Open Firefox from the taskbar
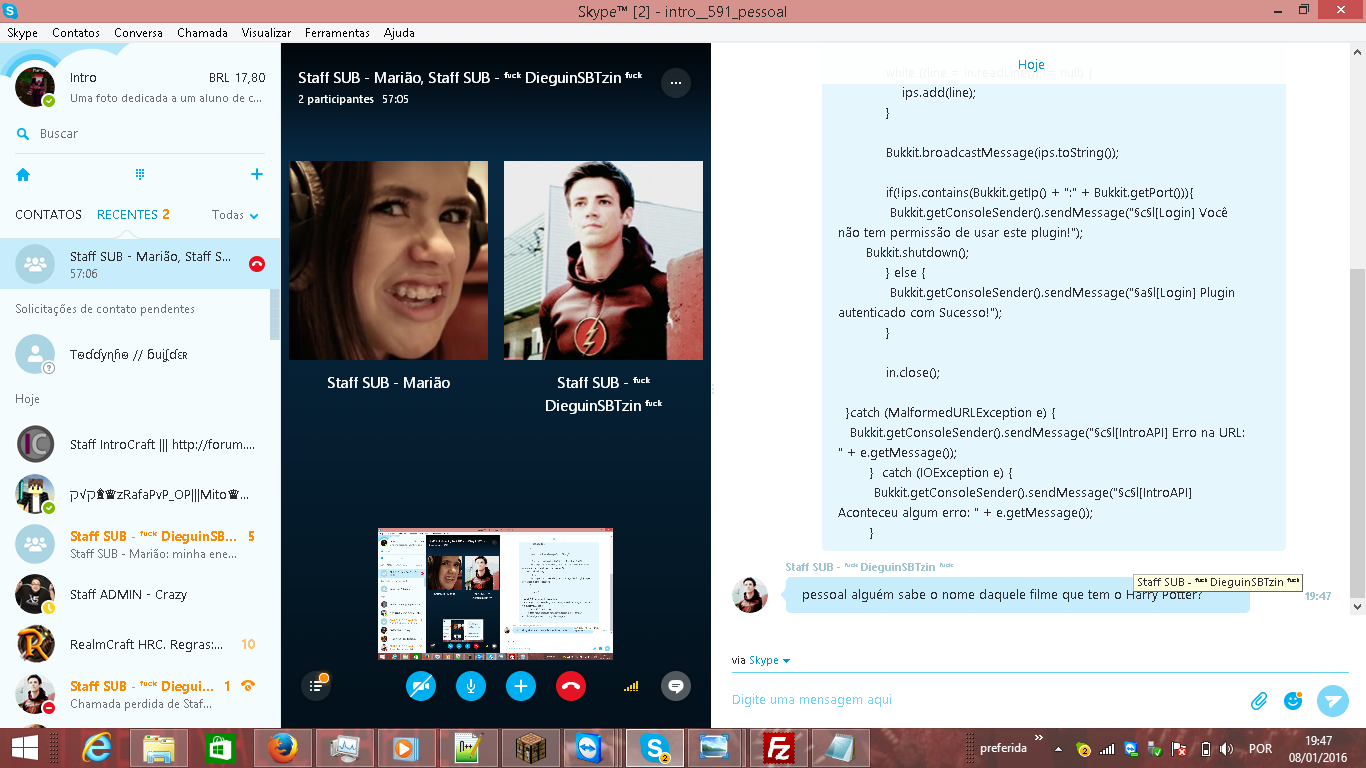The height and width of the screenshot is (768, 1366). pos(283,748)
